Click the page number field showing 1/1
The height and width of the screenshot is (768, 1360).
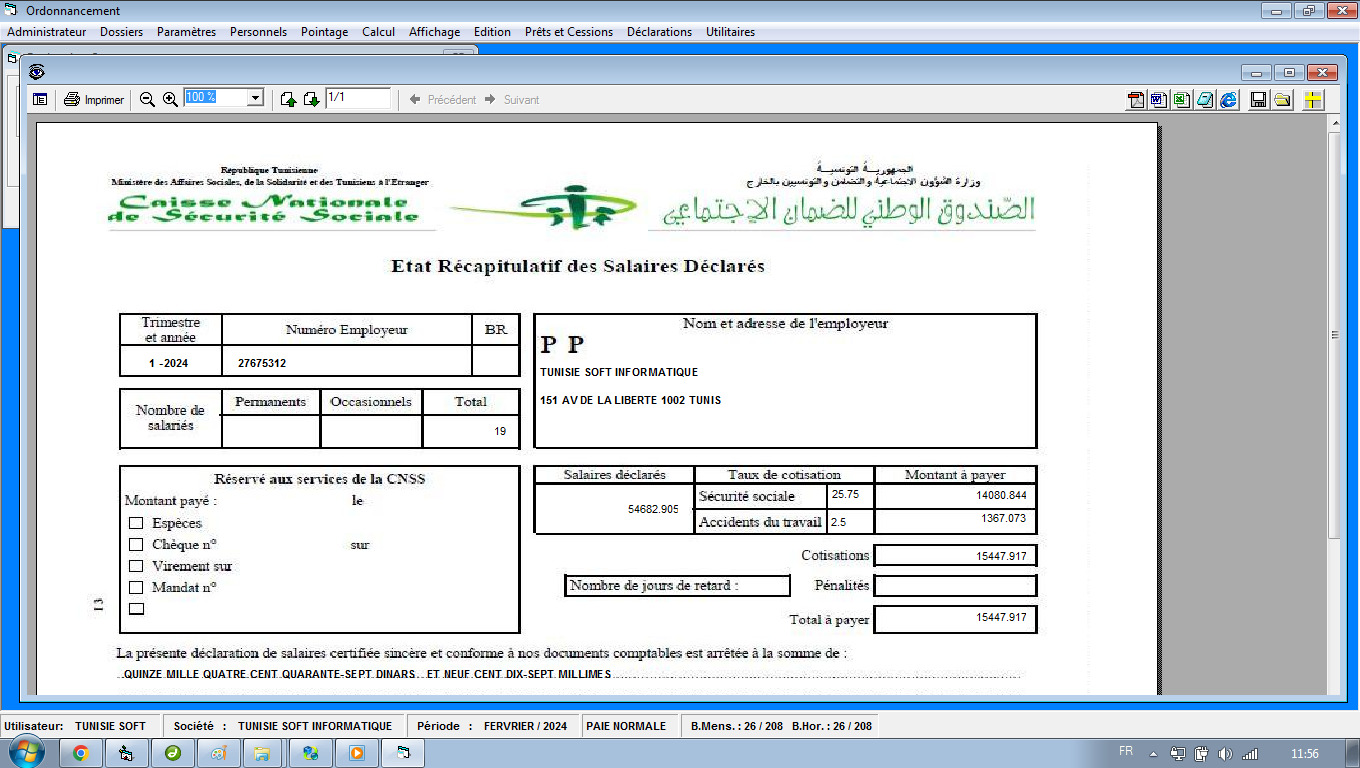pyautogui.click(x=358, y=98)
